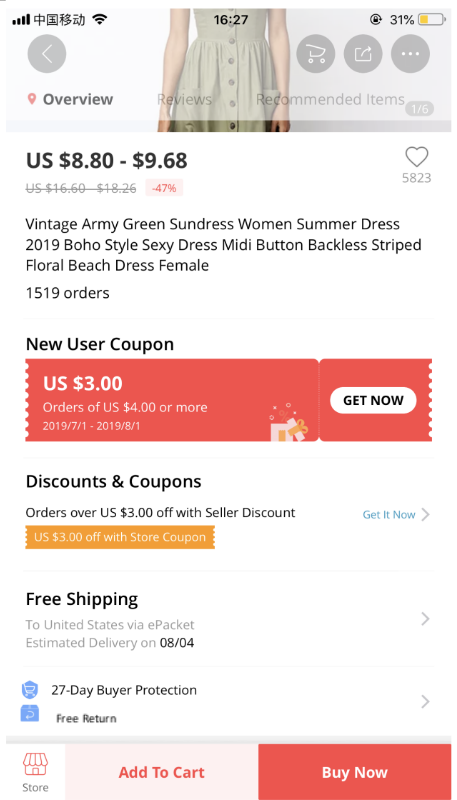Toggle the heart wishlist icon
457x800 pixels.
(417, 157)
